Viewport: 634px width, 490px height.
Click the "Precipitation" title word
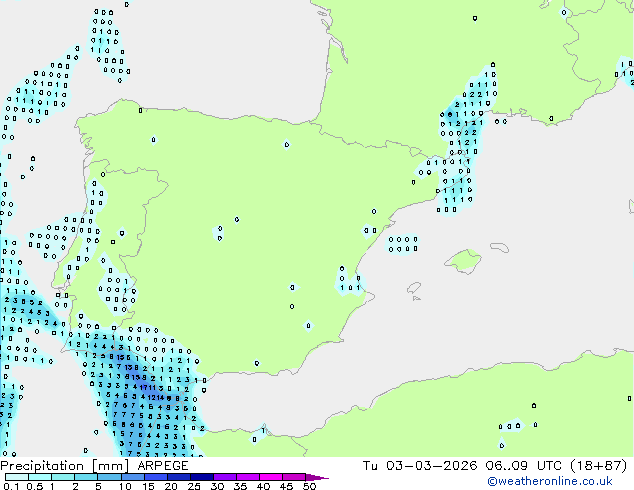pyautogui.click(x=42, y=466)
